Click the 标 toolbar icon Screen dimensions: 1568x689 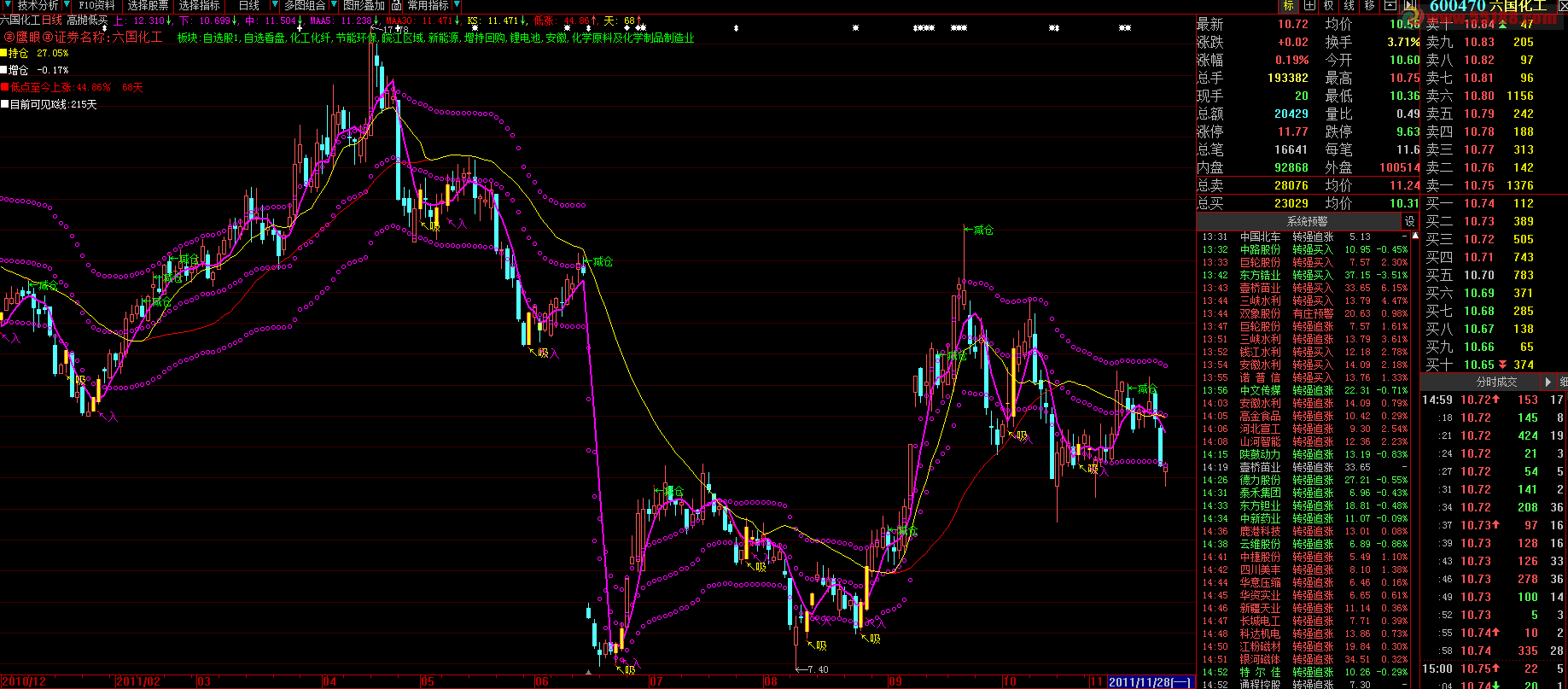[1289, 6]
